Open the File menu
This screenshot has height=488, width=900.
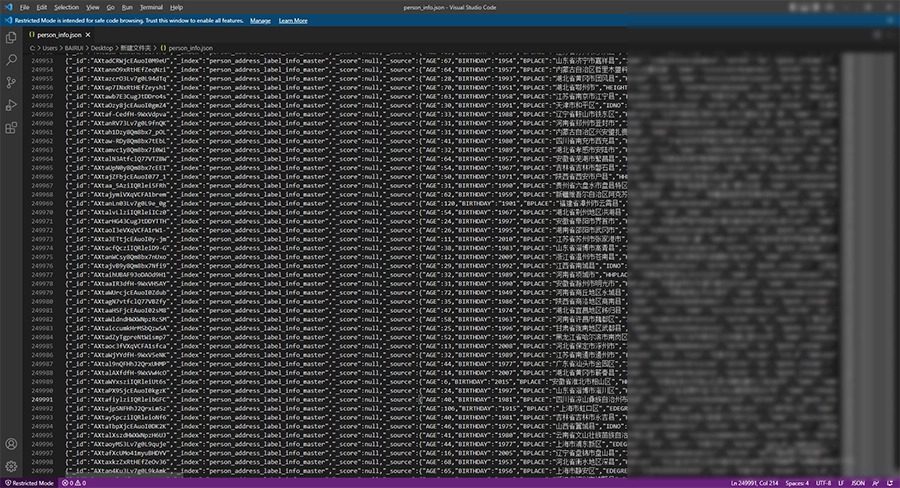click(x=25, y=7)
